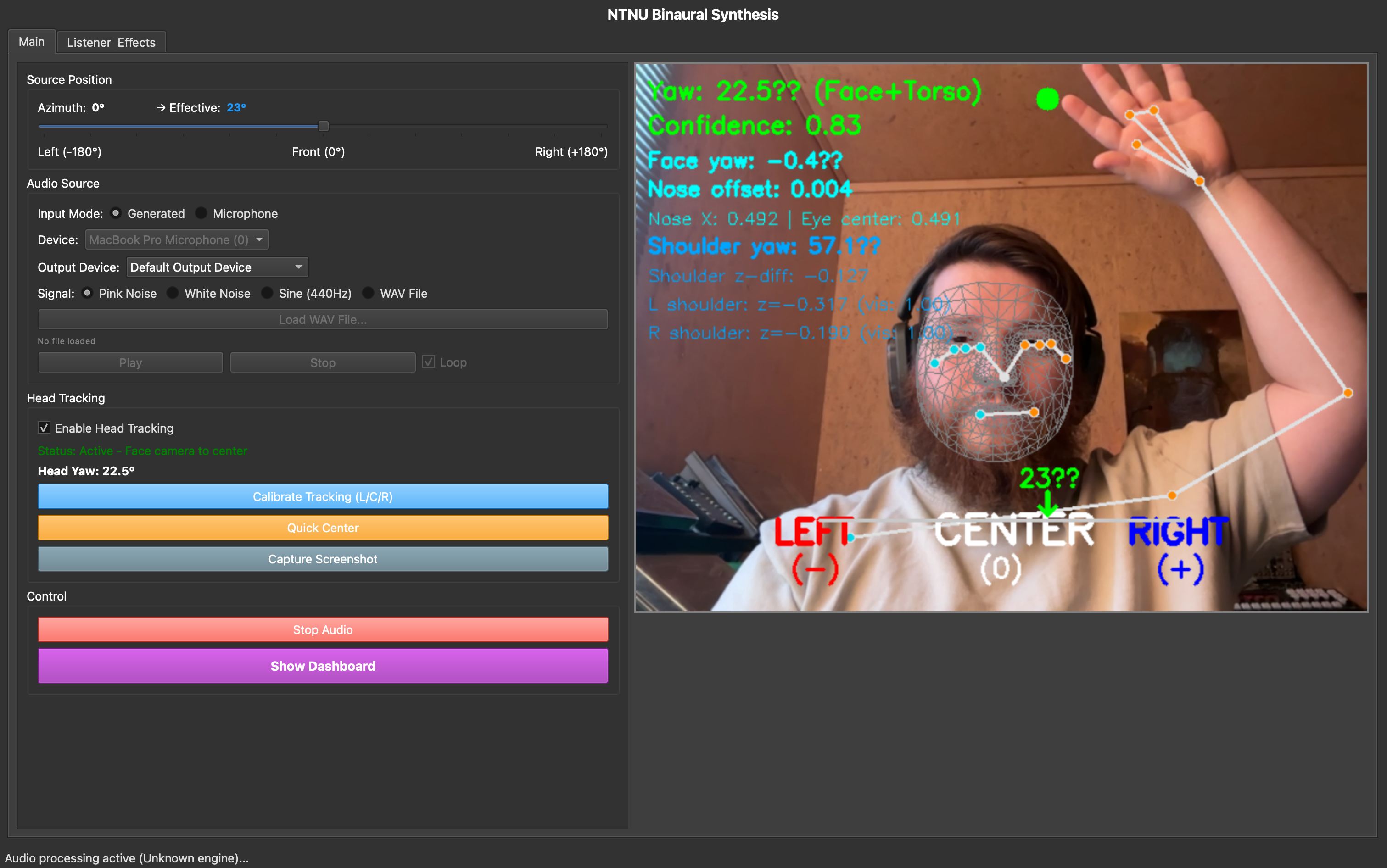The image size is (1387, 868).
Task: Disable Enable Head Tracking
Action: (x=44, y=428)
